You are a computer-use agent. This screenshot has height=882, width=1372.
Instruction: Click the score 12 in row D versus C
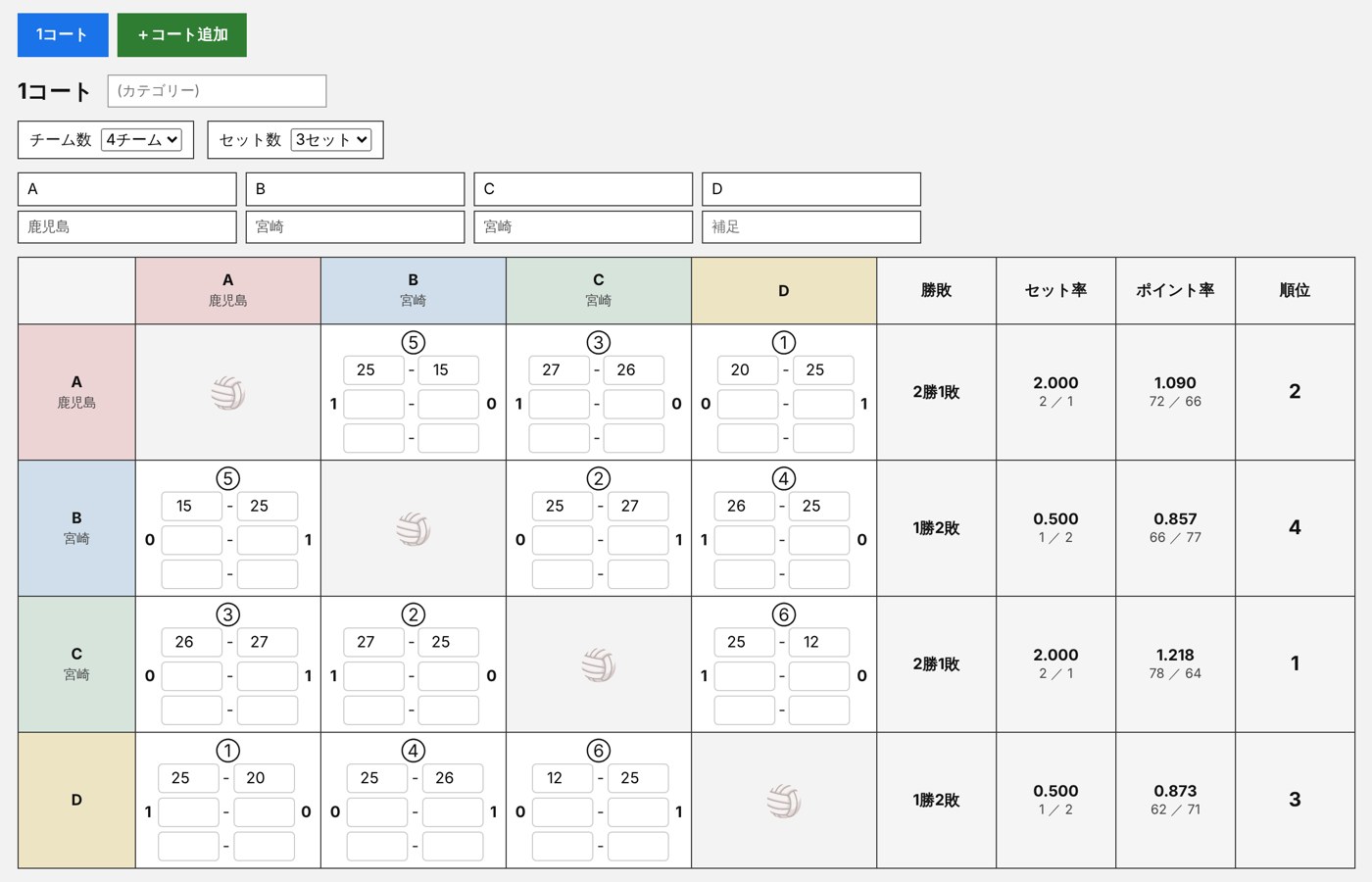click(x=563, y=778)
